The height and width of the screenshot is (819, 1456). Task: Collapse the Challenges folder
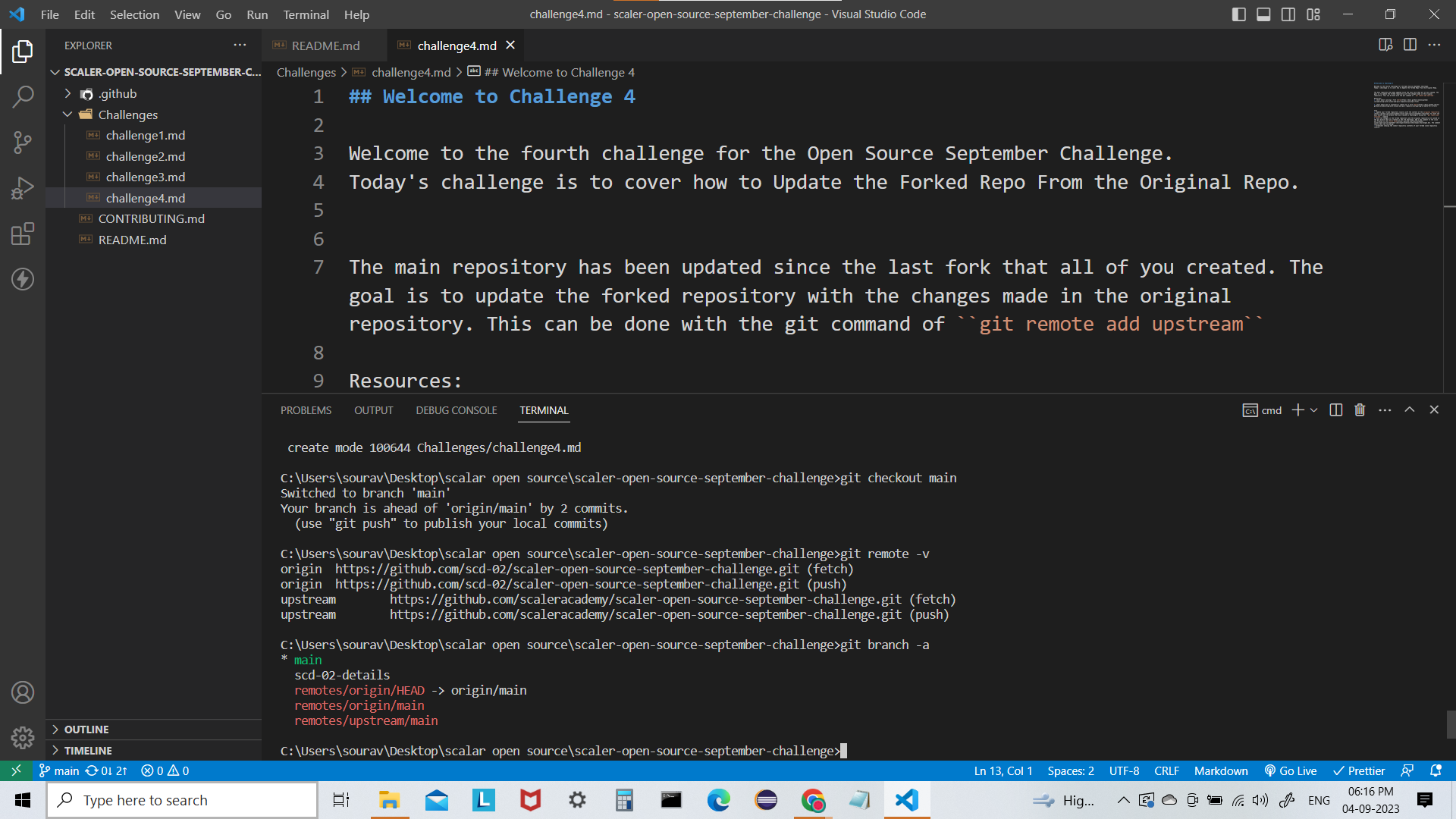tap(67, 115)
